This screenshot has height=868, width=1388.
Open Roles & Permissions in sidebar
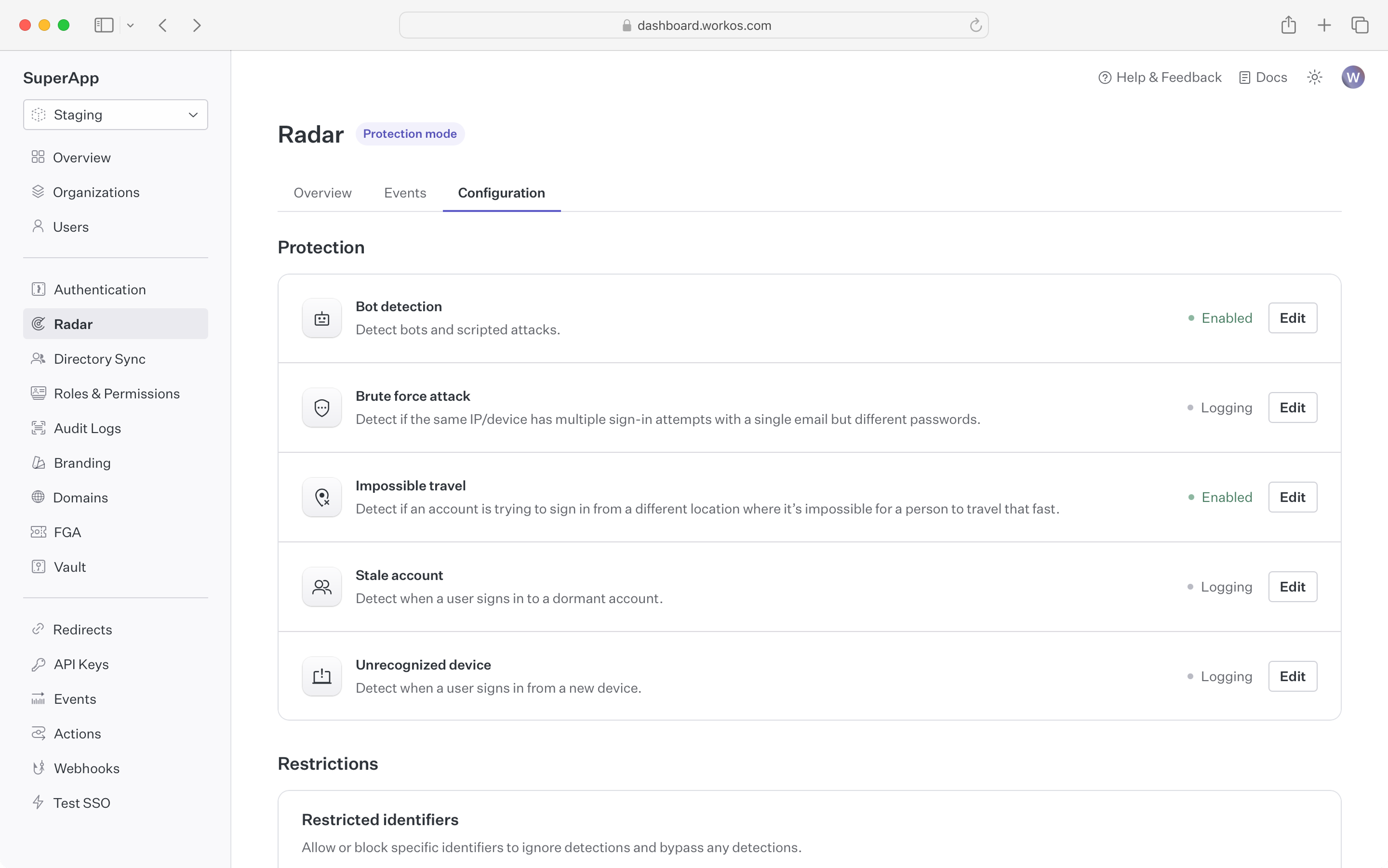117,394
